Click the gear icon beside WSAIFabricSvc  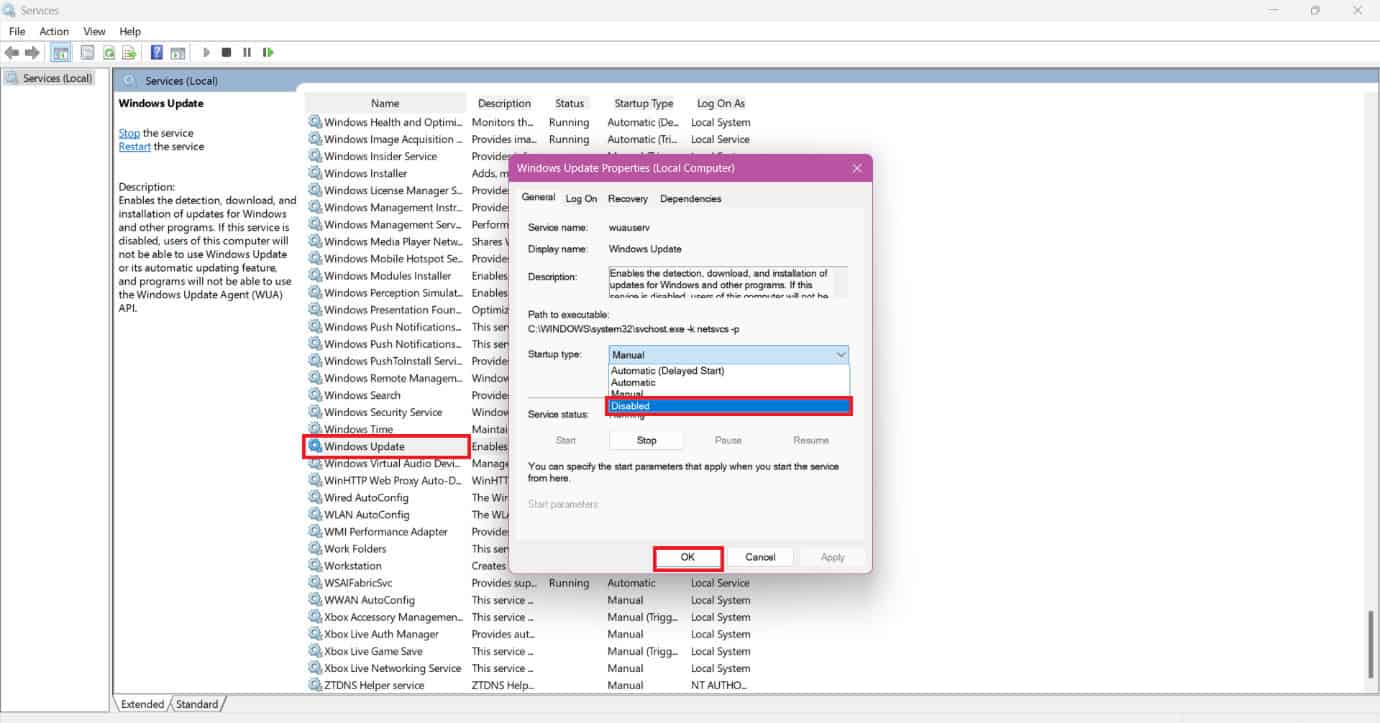(315, 582)
